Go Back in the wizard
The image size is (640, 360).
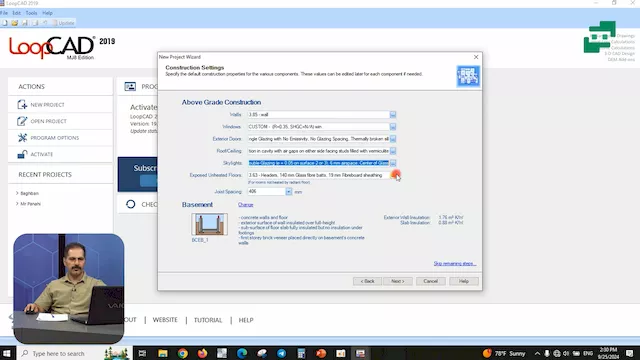[367, 281]
